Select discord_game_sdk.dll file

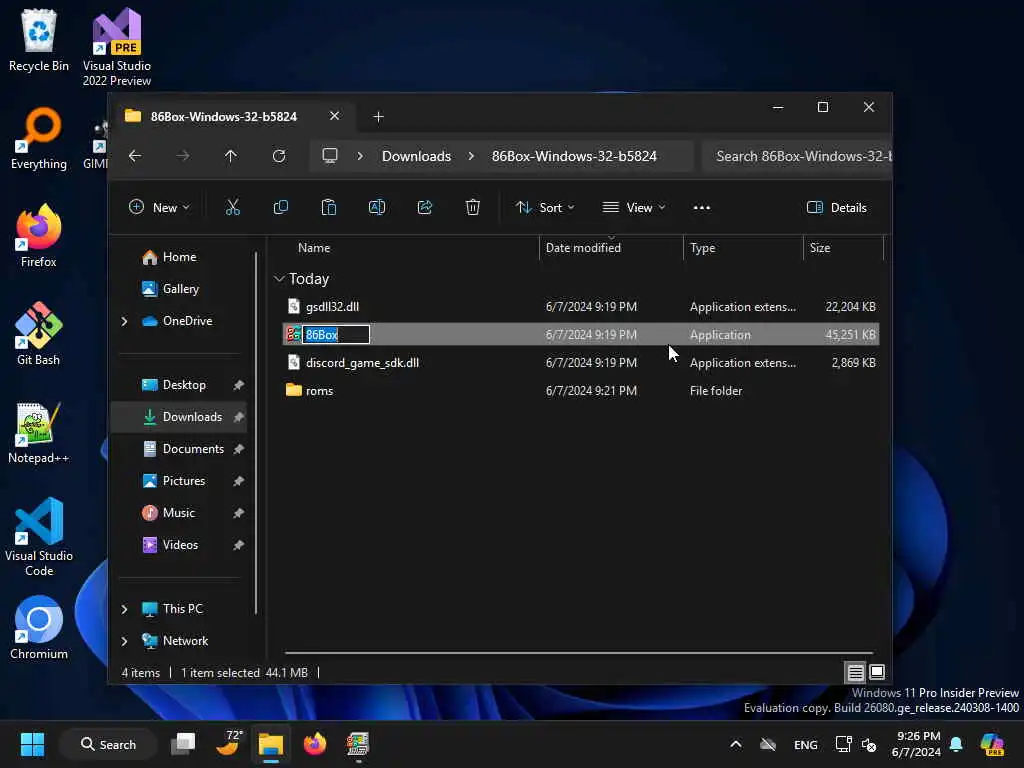(581, 362)
